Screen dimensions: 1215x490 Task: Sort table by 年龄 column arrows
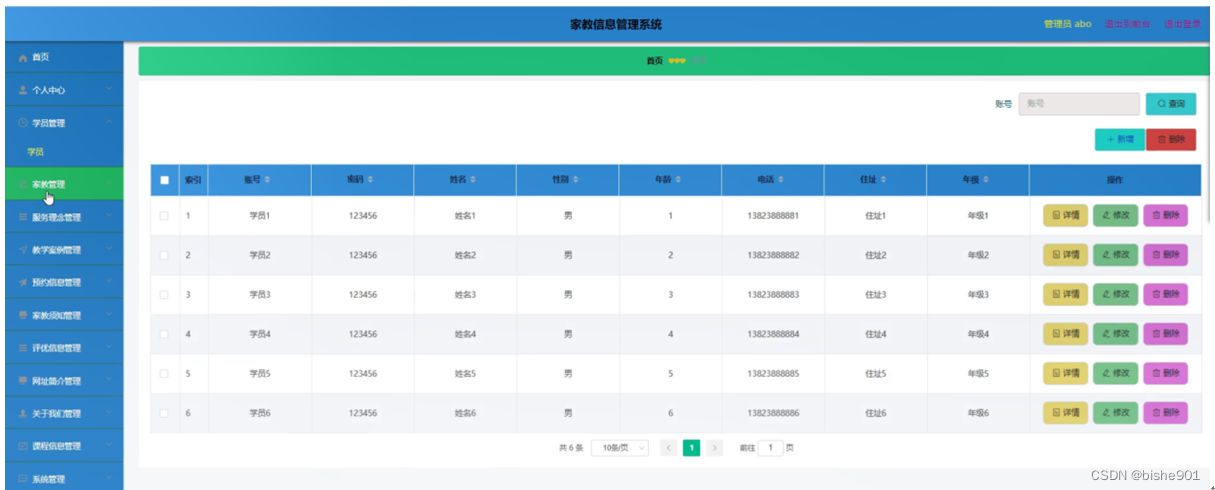[678, 180]
